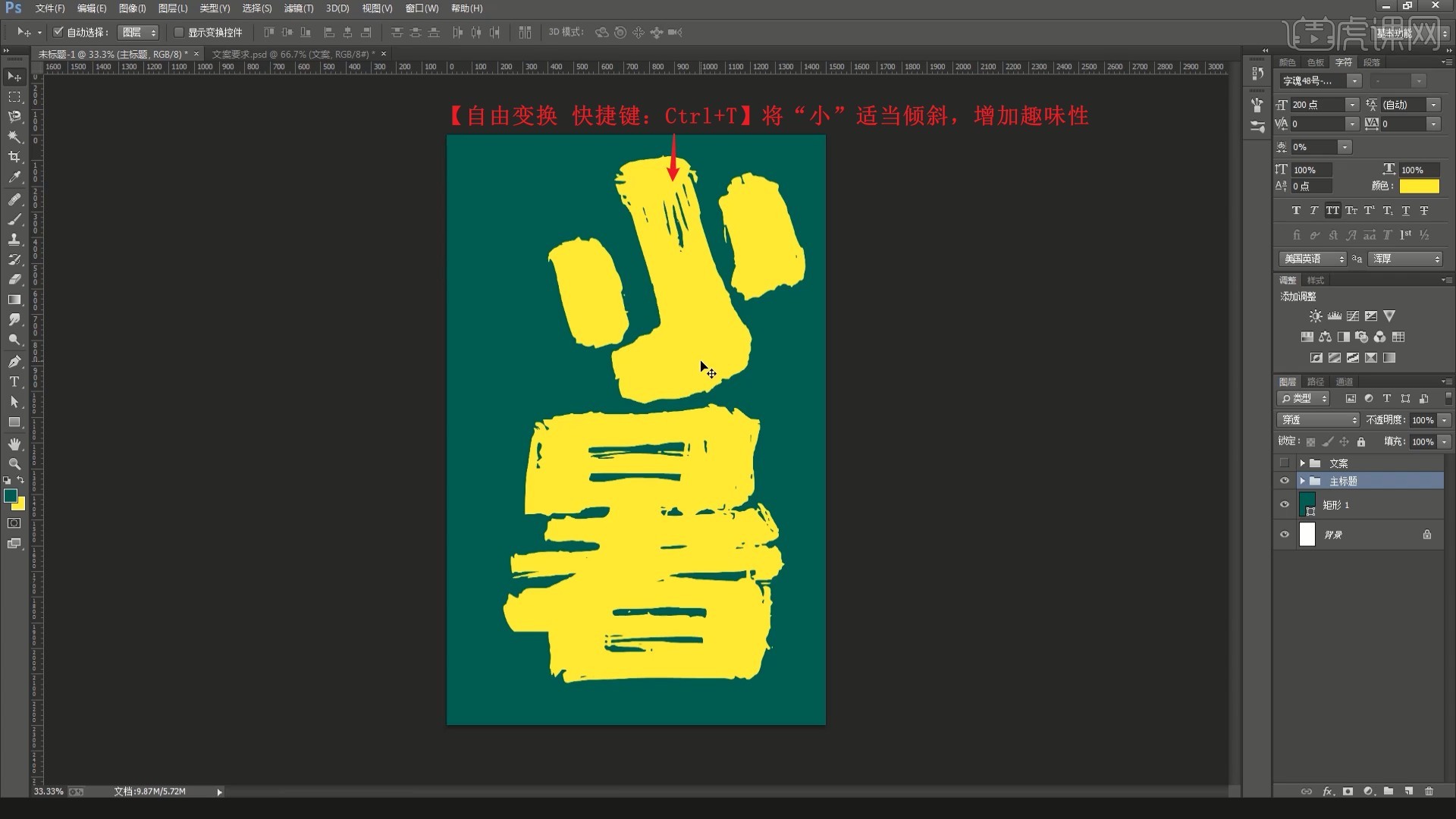This screenshot has width=1456, height=819.
Task: Select the Pen tool
Action: pos(14,362)
